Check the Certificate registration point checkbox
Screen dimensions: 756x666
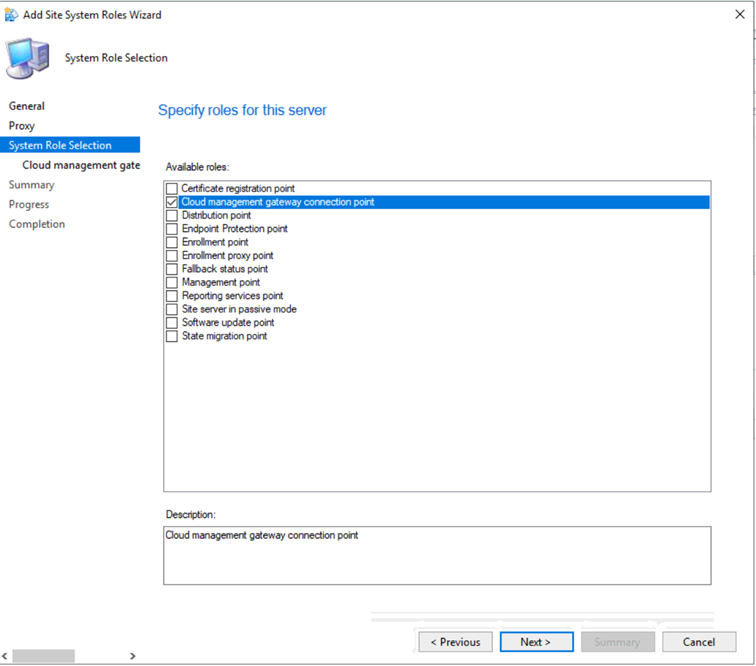click(x=172, y=189)
